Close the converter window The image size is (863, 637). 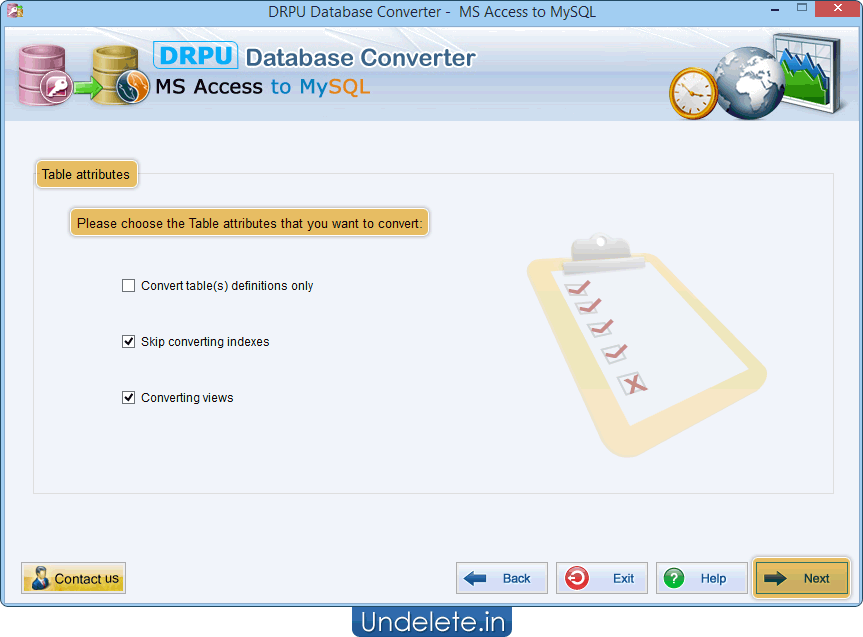[838, 8]
